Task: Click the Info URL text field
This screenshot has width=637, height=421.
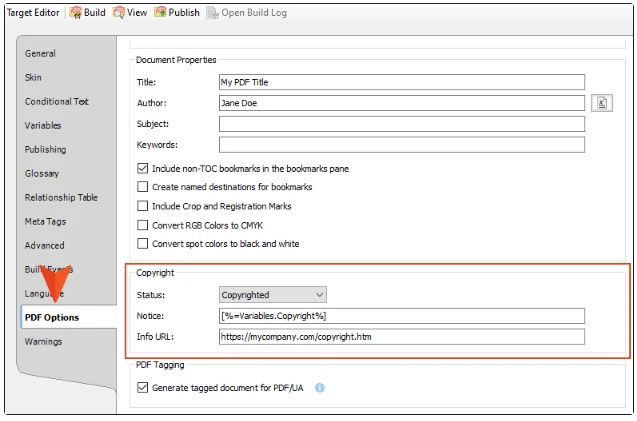Action: (x=401, y=337)
